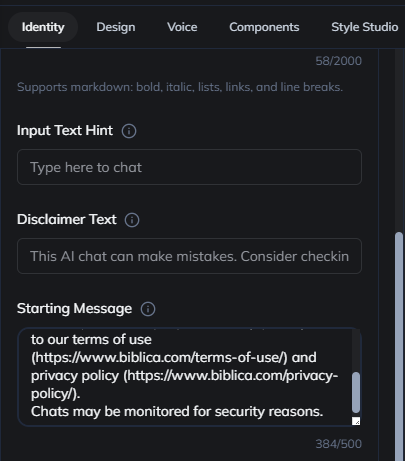The image size is (405, 461).
Task: Click the 58/2000 character counter
Action: coord(338,61)
